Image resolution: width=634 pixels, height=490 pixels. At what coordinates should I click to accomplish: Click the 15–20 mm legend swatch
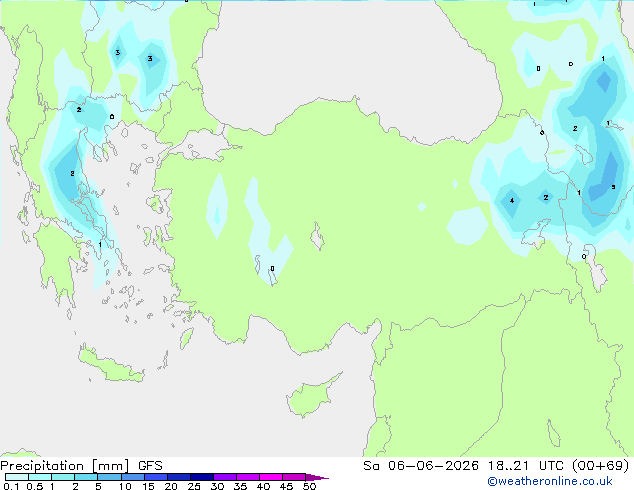156,477
